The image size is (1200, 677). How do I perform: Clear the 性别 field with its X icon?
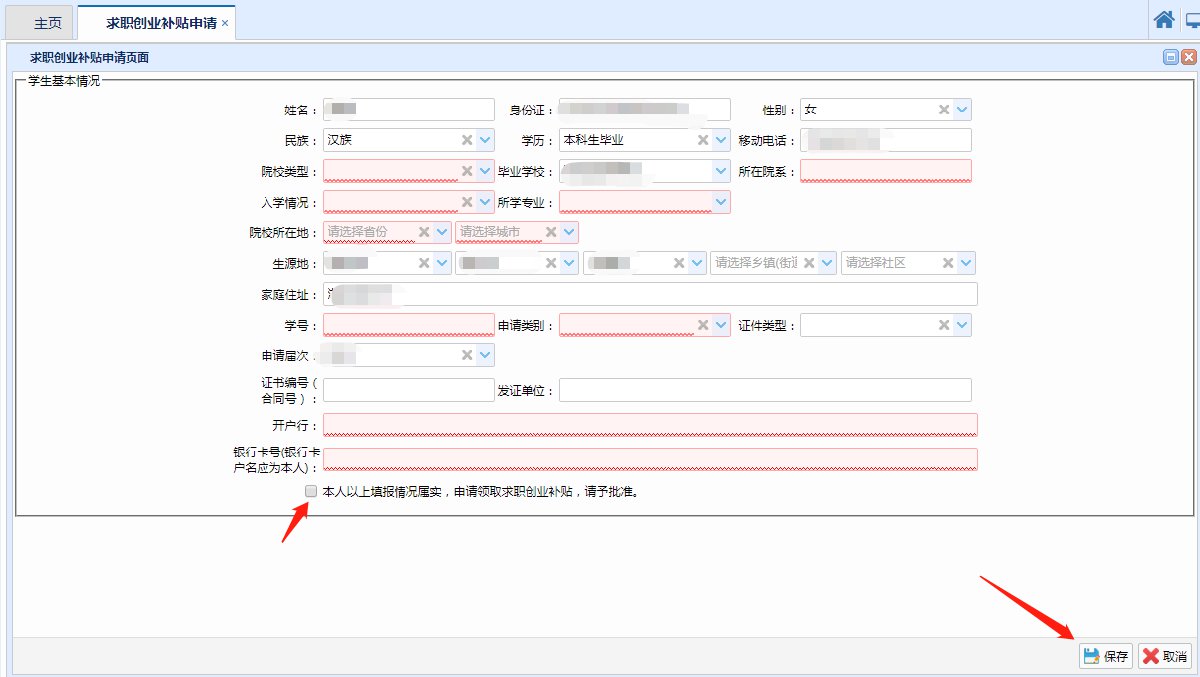(x=944, y=110)
